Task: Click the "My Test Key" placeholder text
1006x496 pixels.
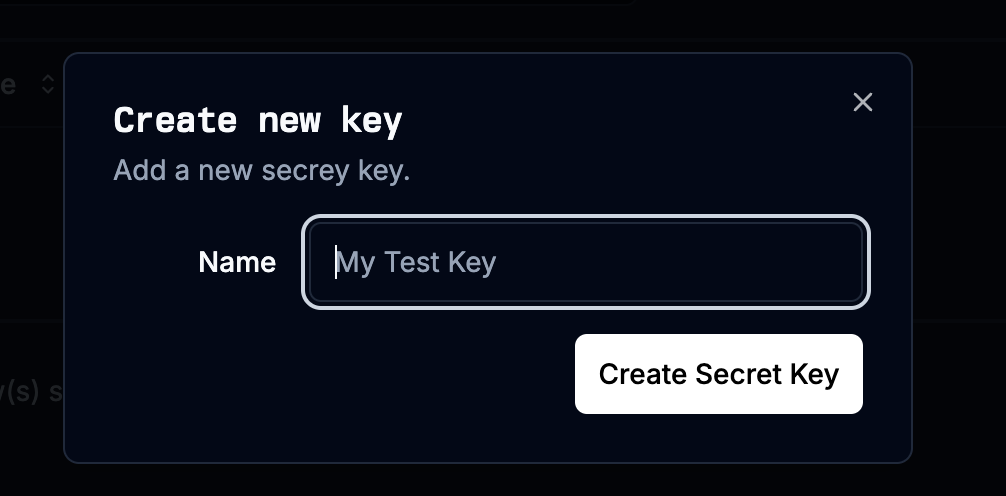Action: (416, 262)
